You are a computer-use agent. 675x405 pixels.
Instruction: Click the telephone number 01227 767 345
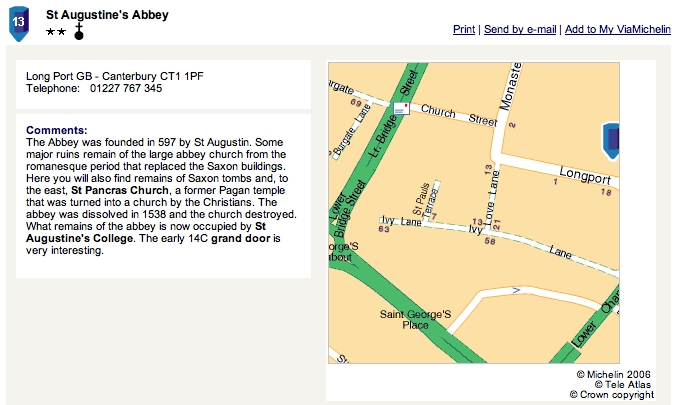[126, 88]
